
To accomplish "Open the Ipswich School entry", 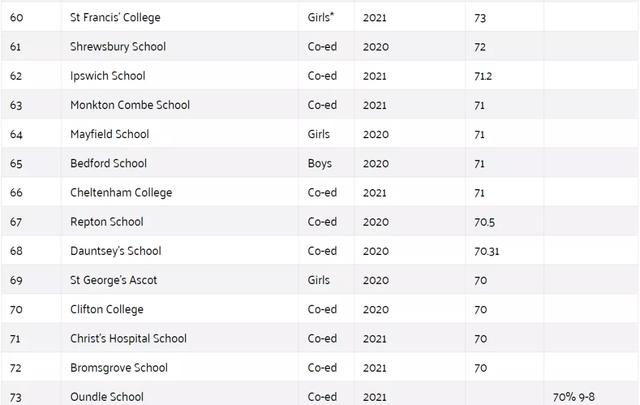I will pyautogui.click(x=107, y=76).
